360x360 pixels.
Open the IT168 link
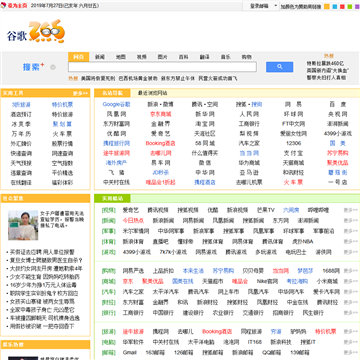255,342
